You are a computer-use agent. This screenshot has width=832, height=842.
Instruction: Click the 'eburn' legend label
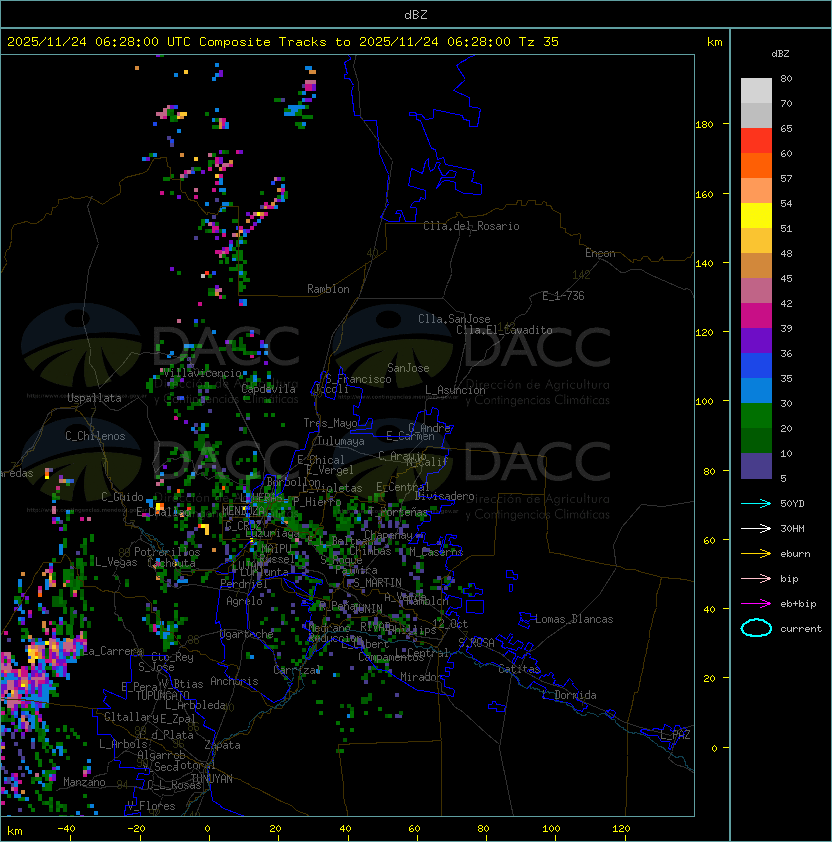pos(795,554)
